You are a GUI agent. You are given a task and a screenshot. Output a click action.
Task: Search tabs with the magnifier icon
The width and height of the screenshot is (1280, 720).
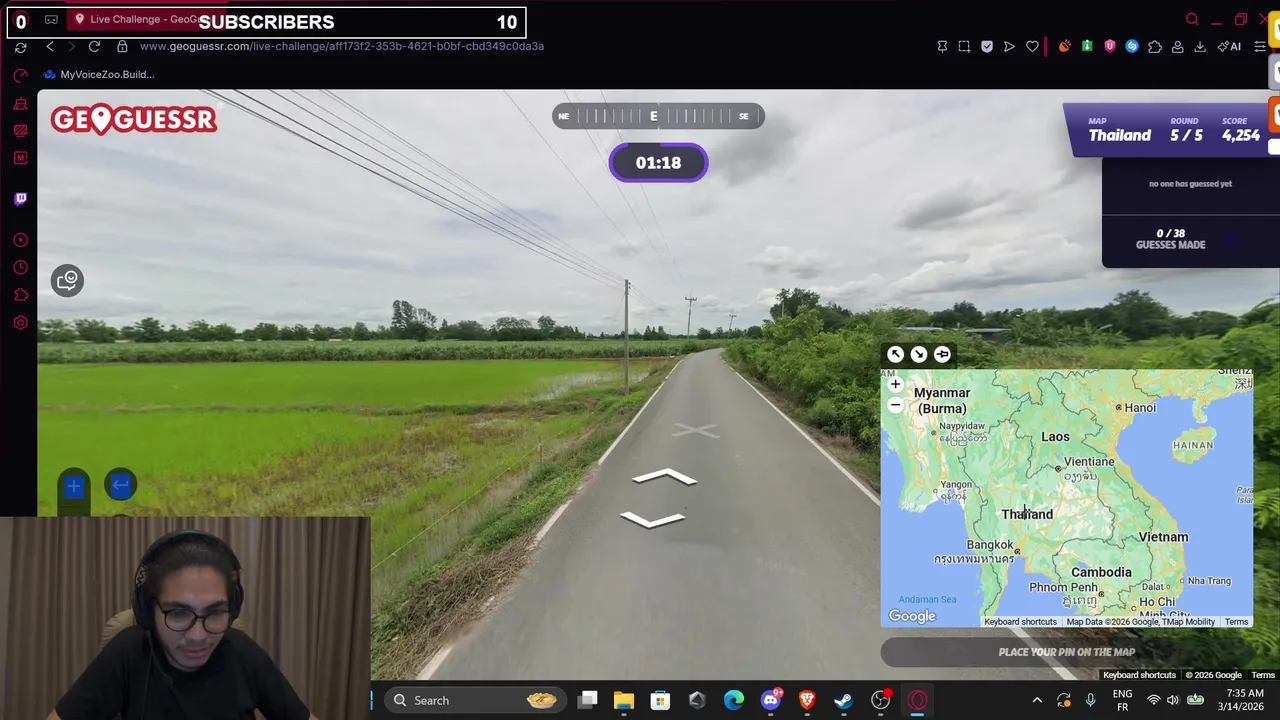click(1192, 19)
